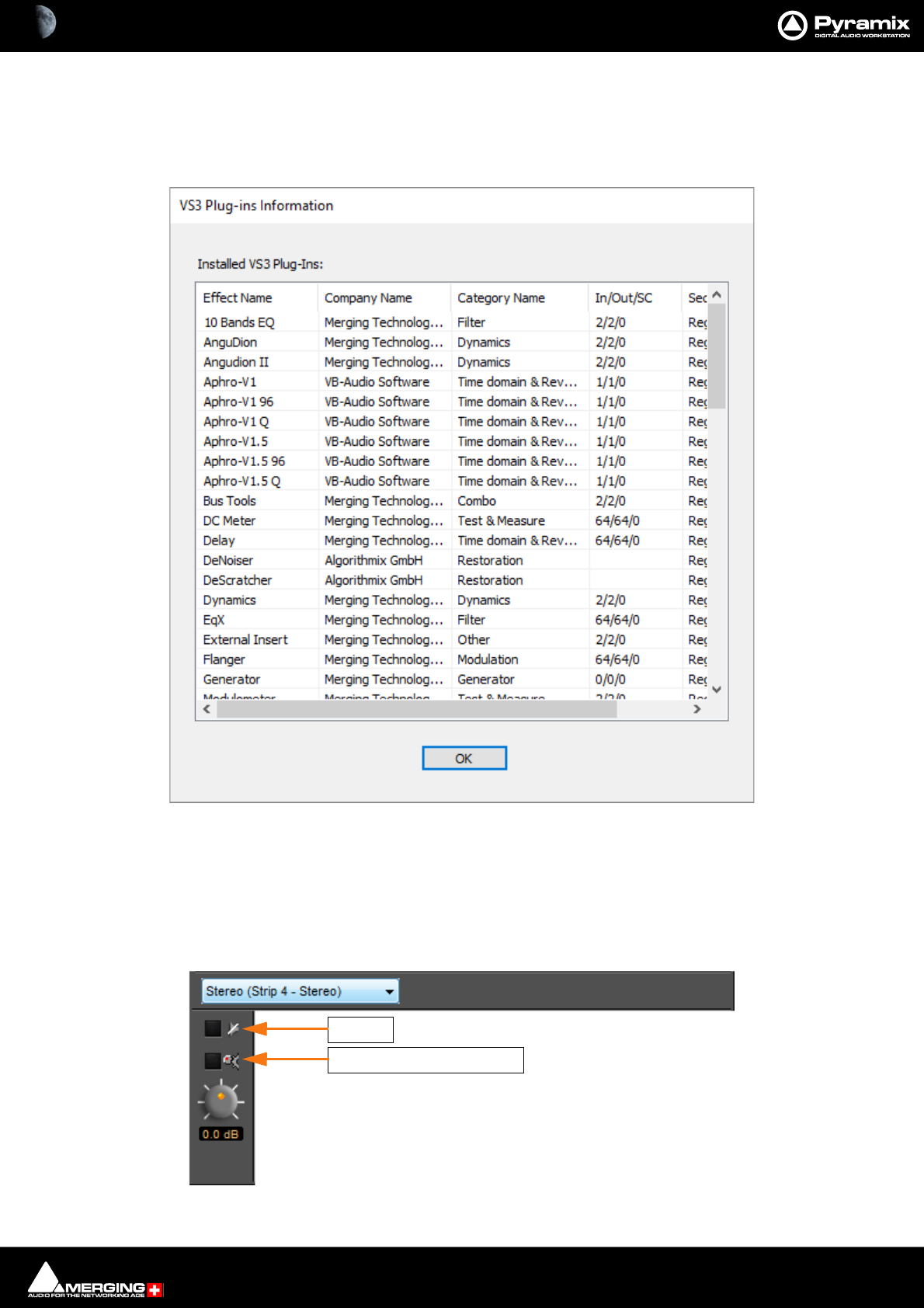The image size is (924, 1308).
Task: Select the Dynamics effect name row
Action: [452, 600]
